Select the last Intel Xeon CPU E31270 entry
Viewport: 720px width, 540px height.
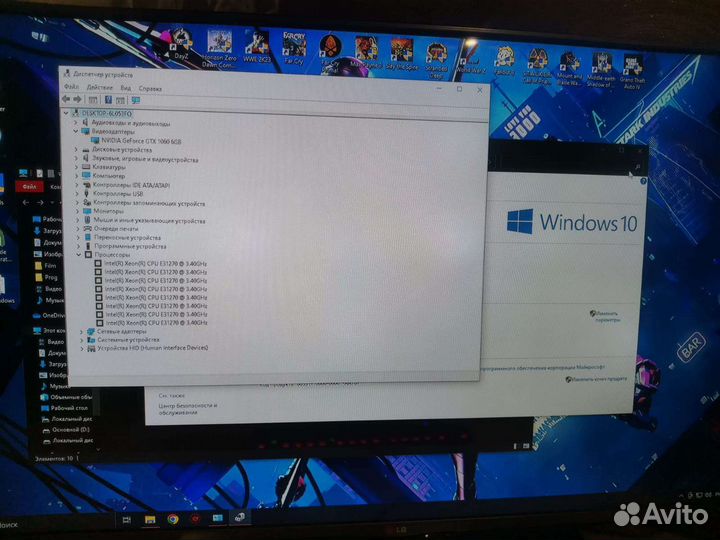[152, 323]
